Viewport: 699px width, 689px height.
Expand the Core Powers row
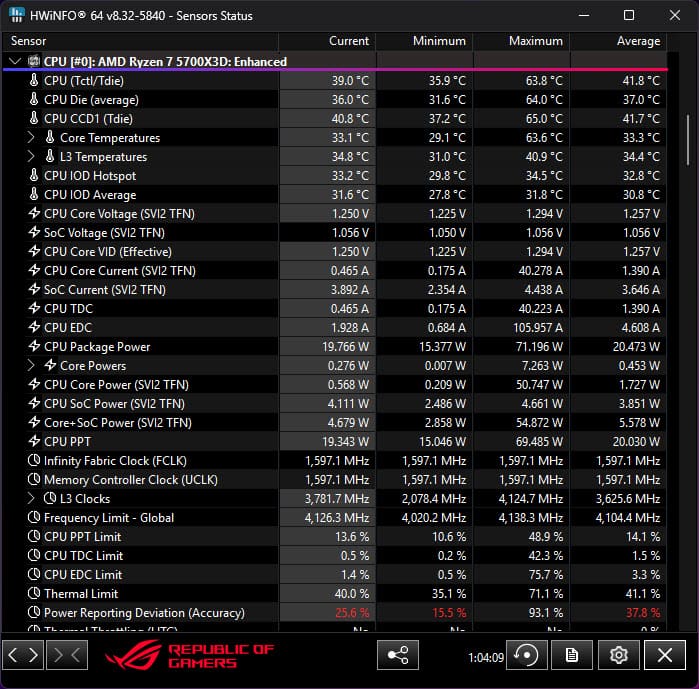pos(31,366)
